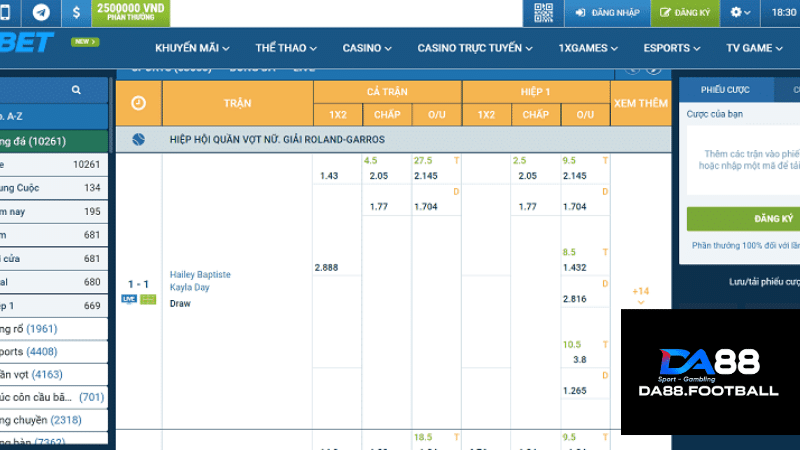The image size is (800, 450).
Task: Click the green NEW badge by logo
Action: [85, 42]
